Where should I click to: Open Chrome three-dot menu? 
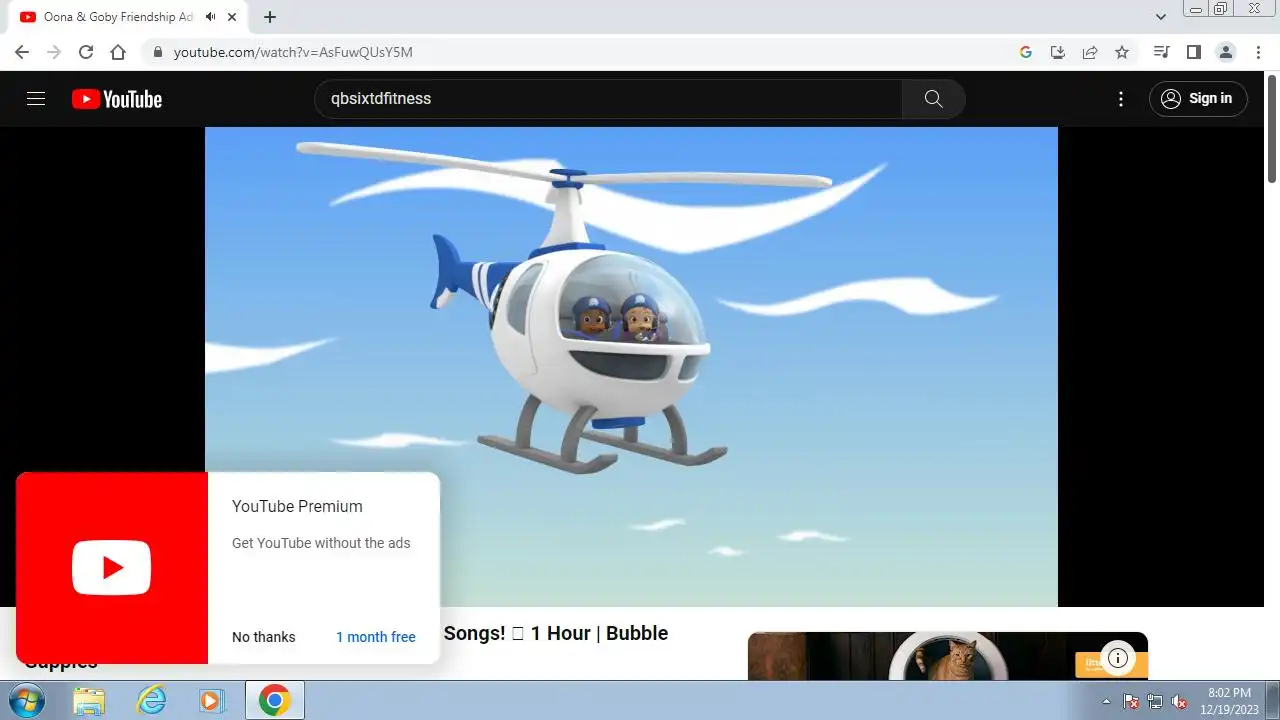coord(1258,52)
